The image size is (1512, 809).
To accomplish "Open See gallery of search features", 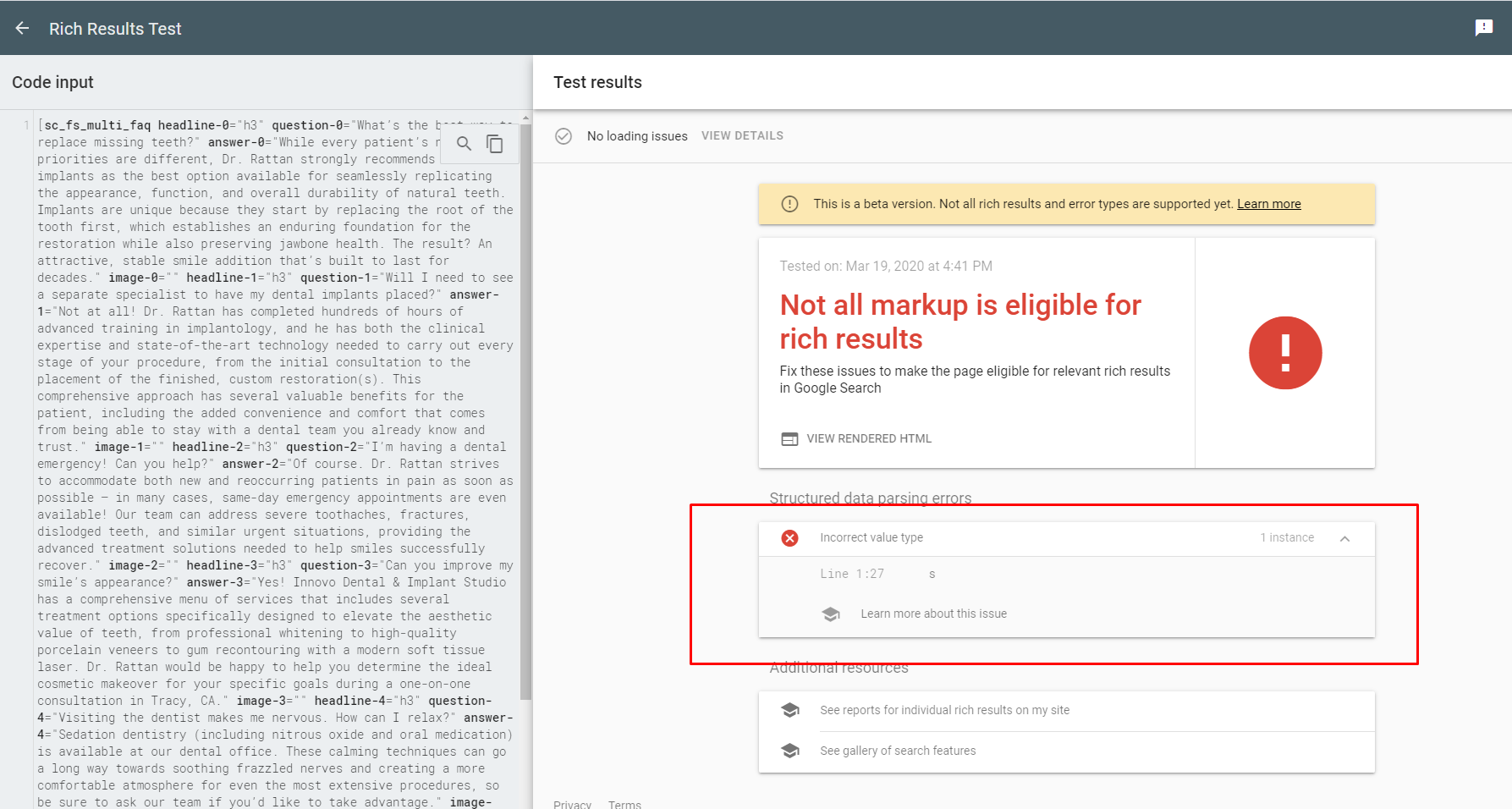I will pos(898,751).
